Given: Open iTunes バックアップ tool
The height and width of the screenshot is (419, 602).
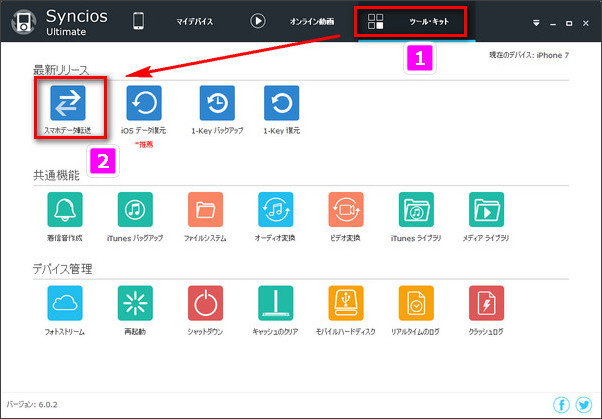Looking at the screenshot, I should tap(135, 209).
